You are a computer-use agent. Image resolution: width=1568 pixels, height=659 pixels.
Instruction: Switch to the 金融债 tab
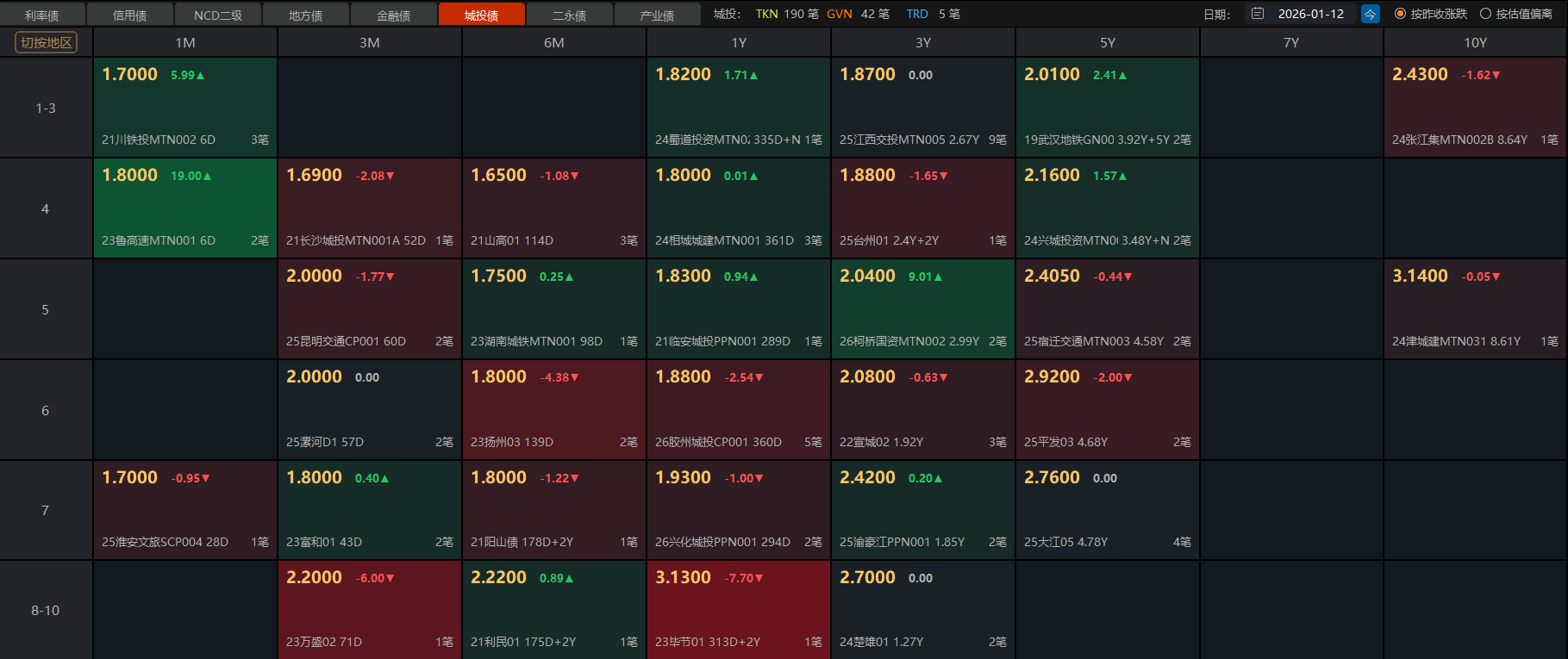point(394,15)
